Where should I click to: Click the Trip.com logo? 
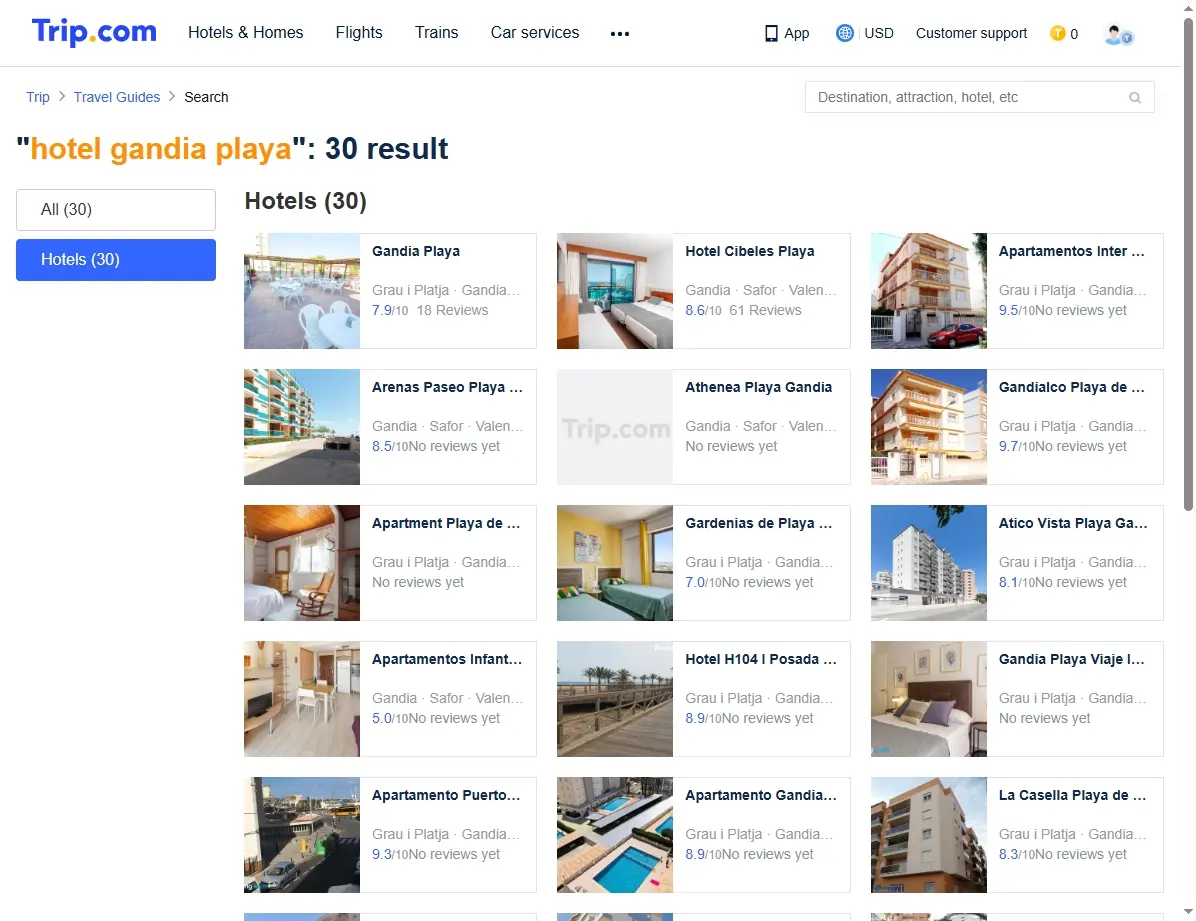(x=94, y=31)
